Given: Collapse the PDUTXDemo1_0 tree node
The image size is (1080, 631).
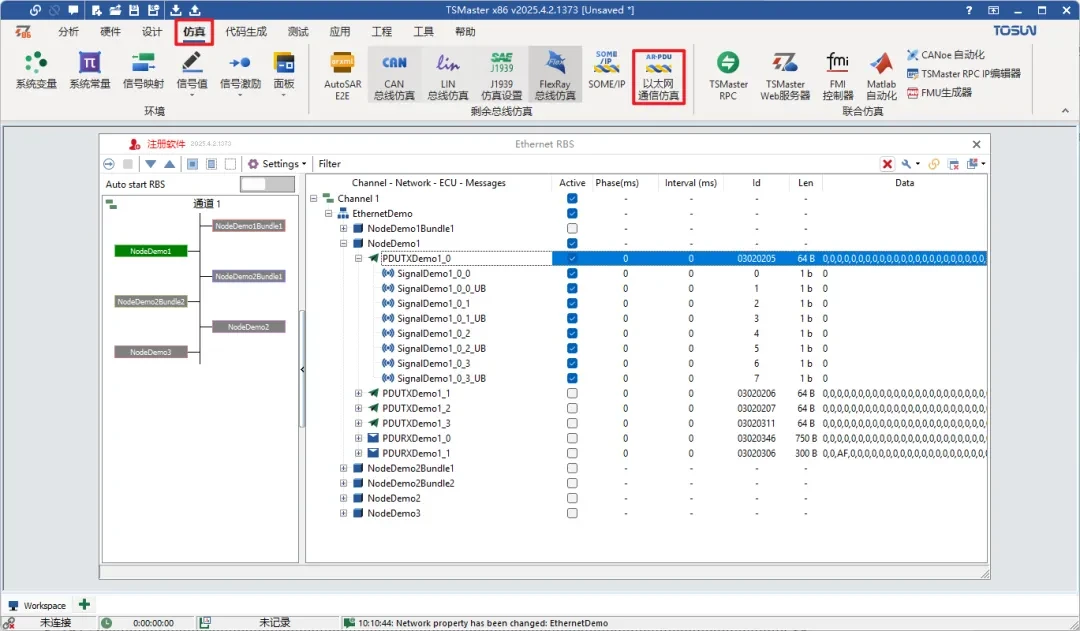Looking at the screenshot, I should 359,259.
